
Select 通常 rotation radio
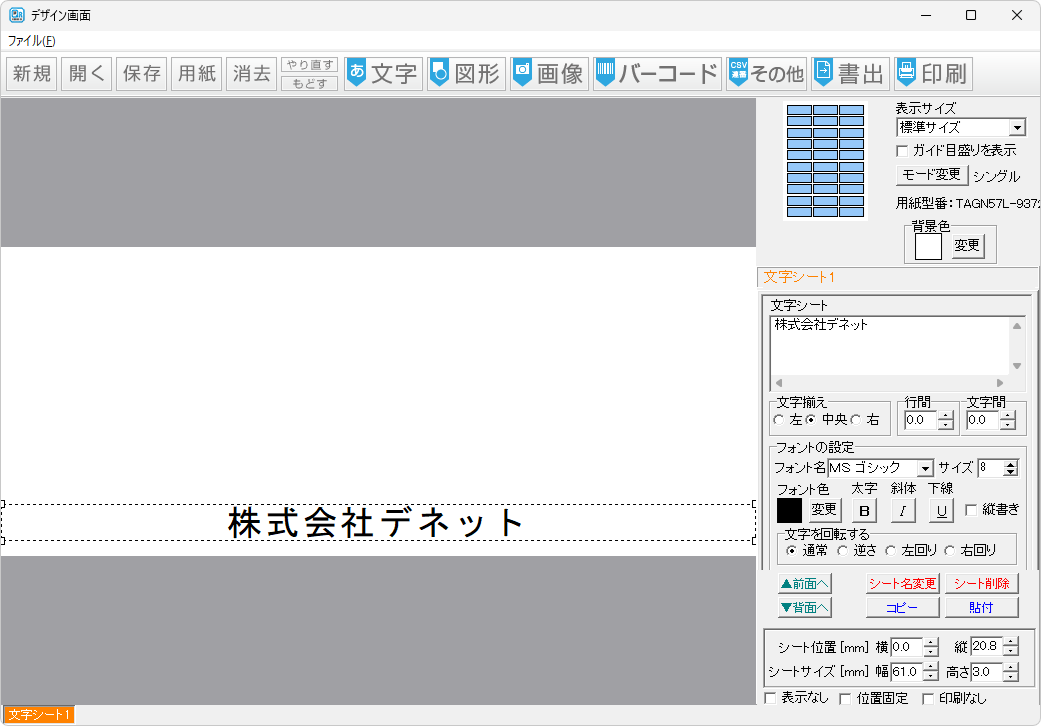[x=791, y=551]
